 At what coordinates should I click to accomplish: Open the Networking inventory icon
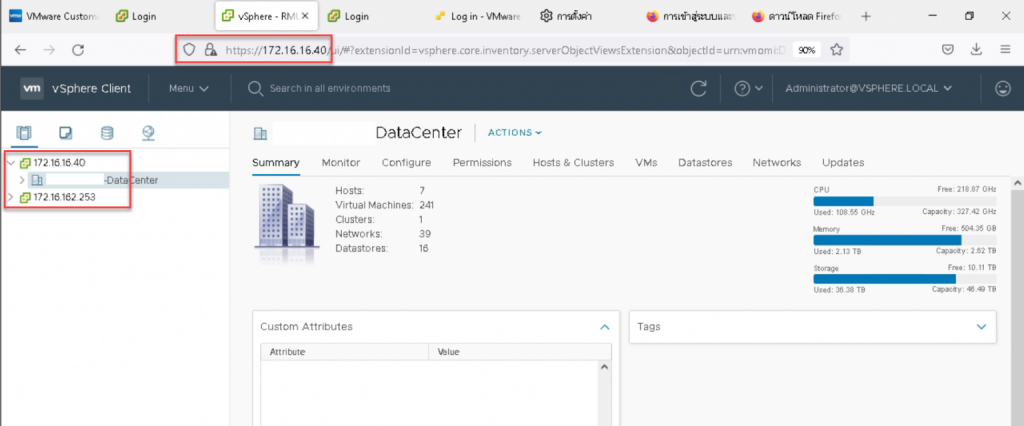(148, 133)
